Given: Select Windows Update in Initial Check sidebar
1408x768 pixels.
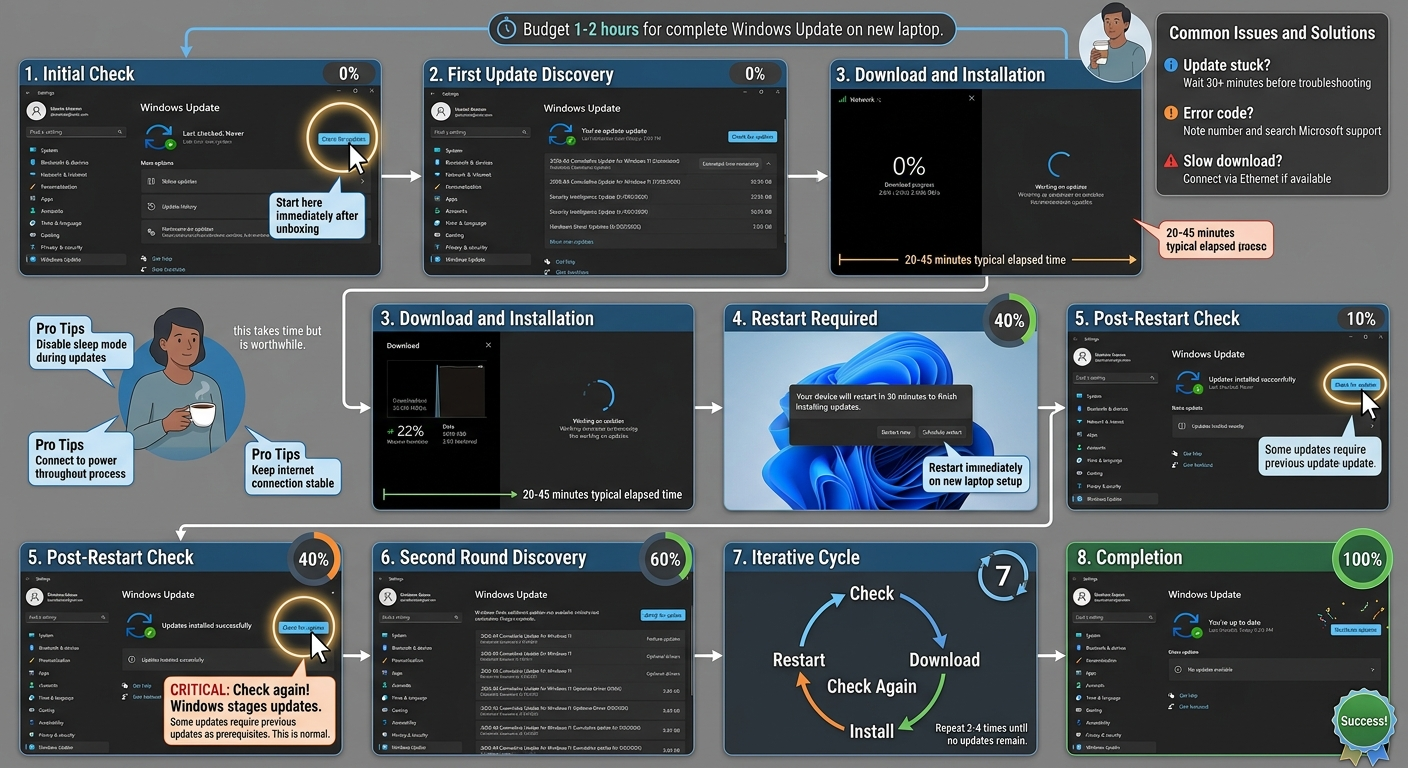Looking at the screenshot, I should click(76, 259).
